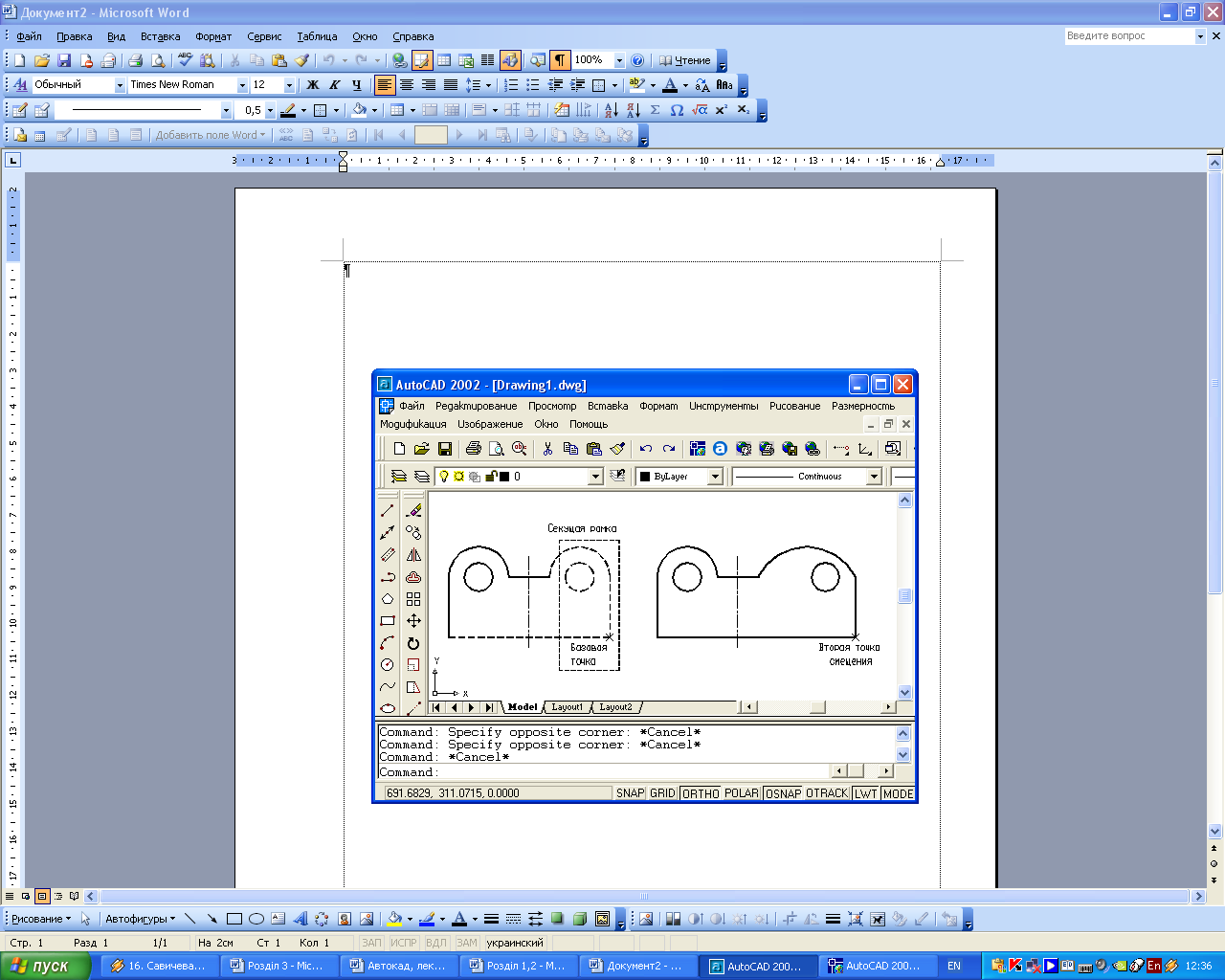This screenshot has width=1225, height=980.
Task: Open the 0,5 line weight dropdown
Action: [x=270, y=110]
